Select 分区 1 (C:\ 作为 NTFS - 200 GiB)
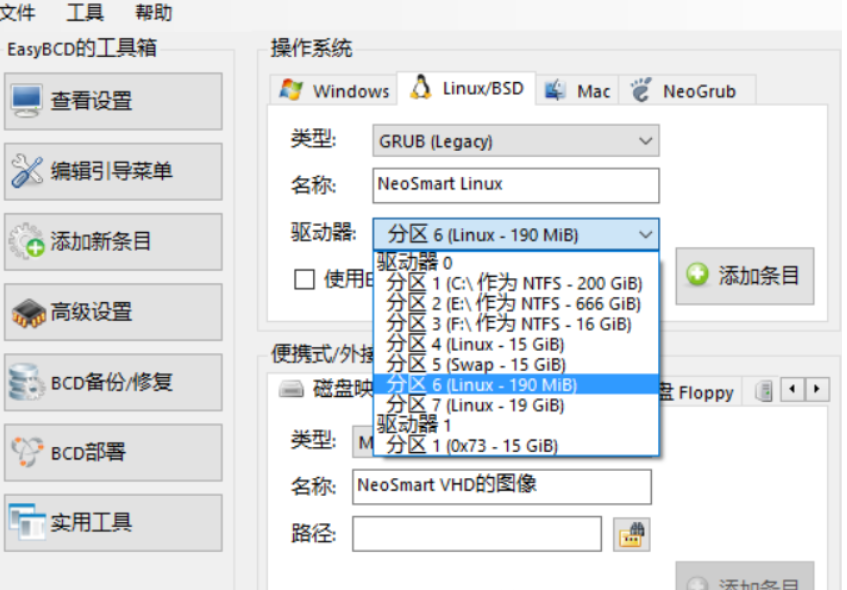Image resolution: width=847 pixels, height=590 pixels. pos(516,283)
